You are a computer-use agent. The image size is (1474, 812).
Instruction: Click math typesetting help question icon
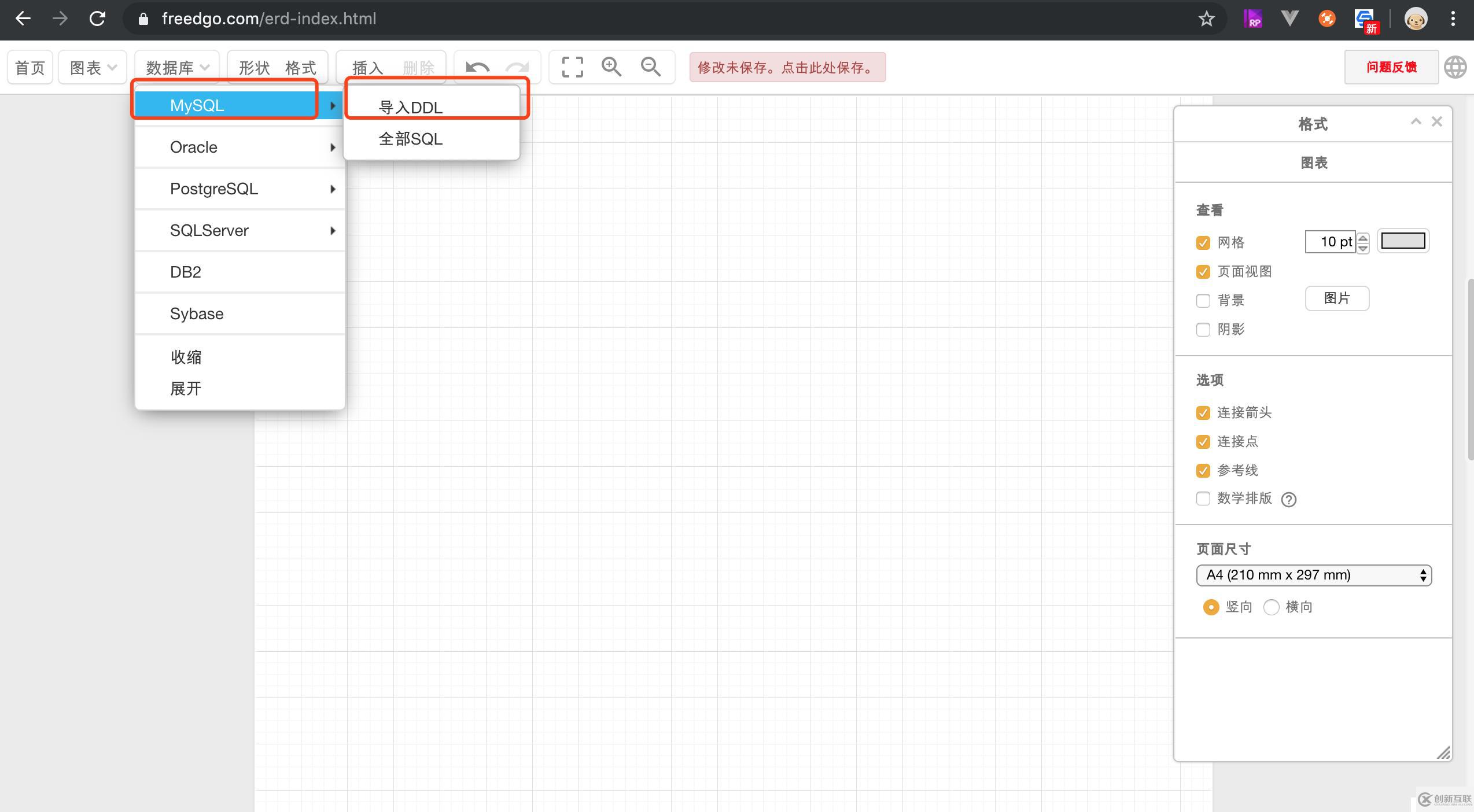click(1288, 499)
